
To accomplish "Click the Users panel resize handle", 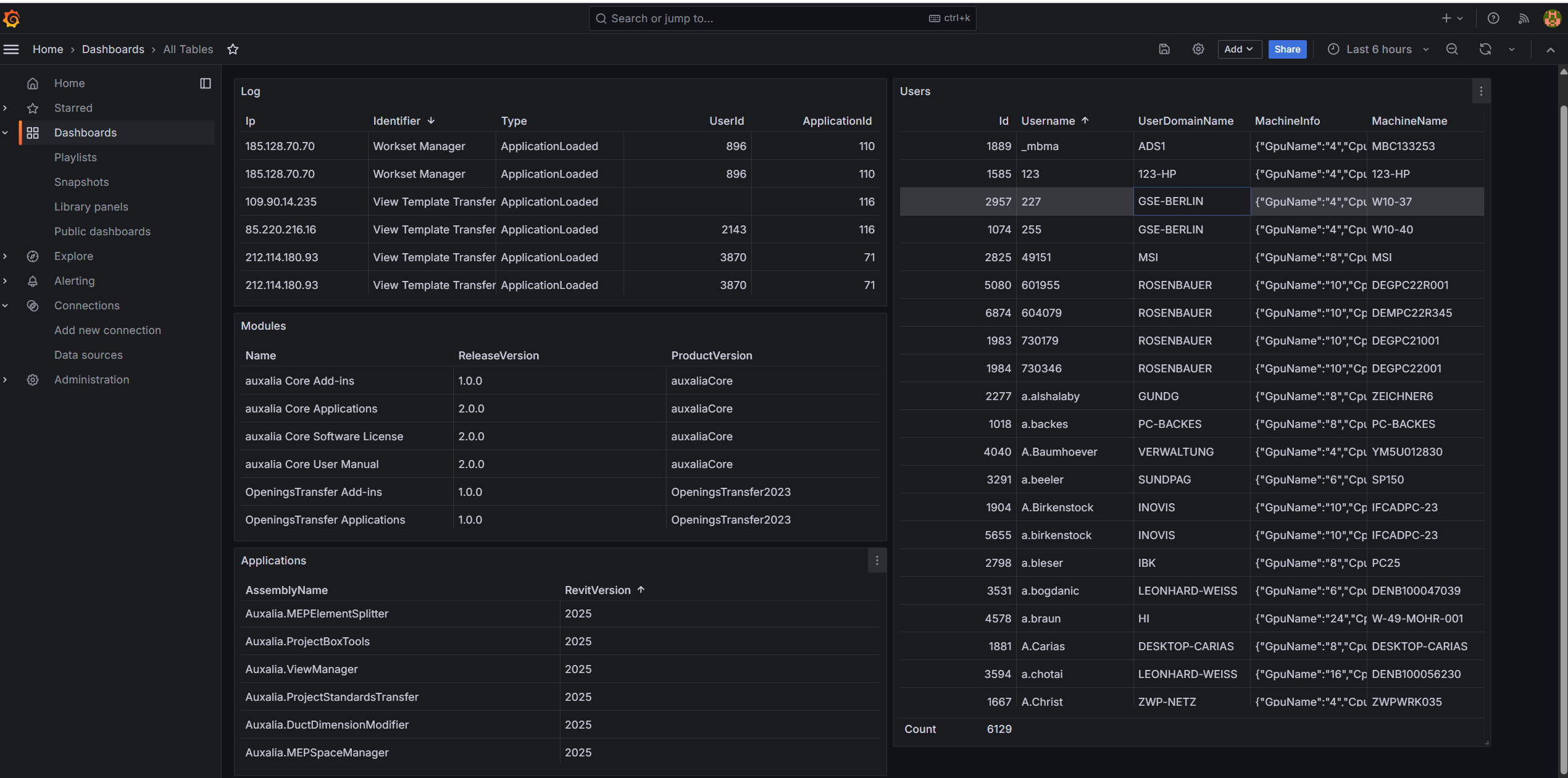I will tap(1487, 743).
